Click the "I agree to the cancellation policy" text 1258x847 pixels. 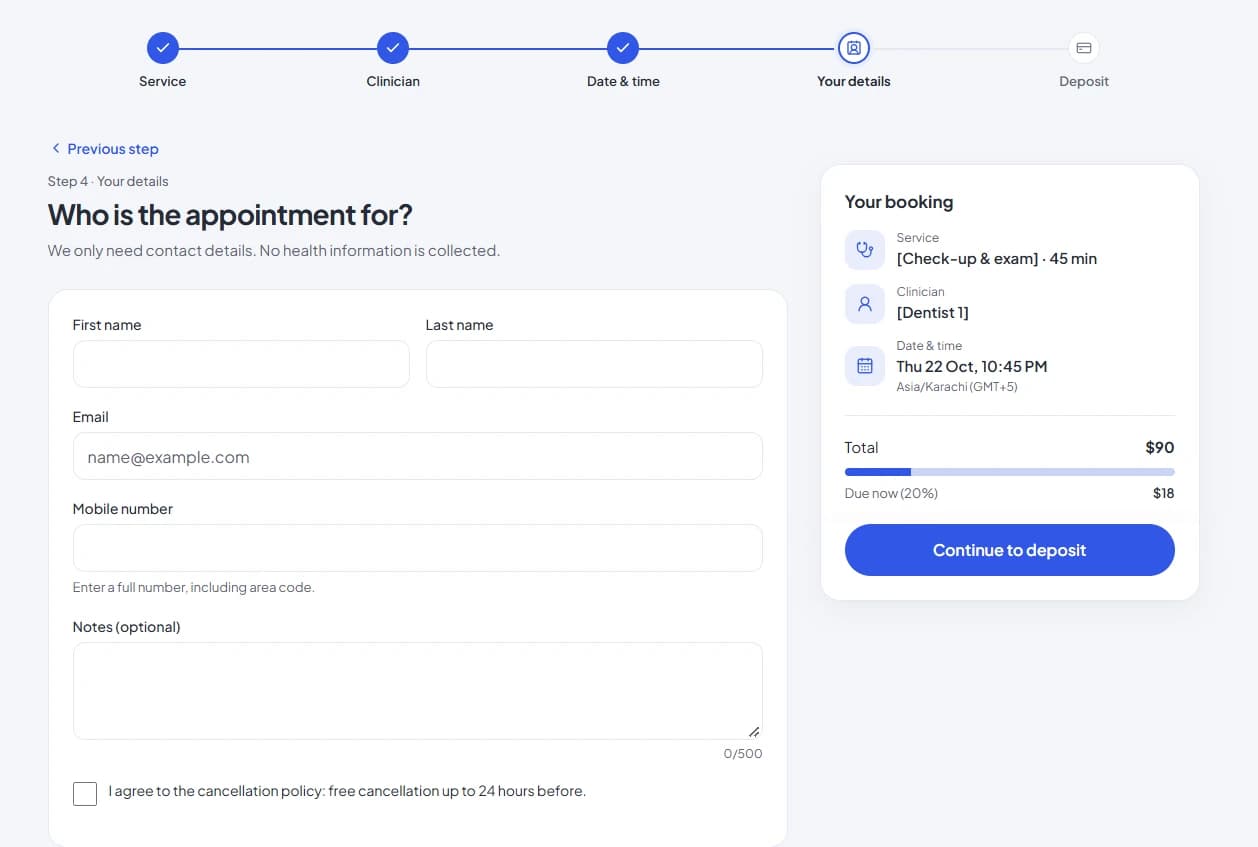coord(216,791)
